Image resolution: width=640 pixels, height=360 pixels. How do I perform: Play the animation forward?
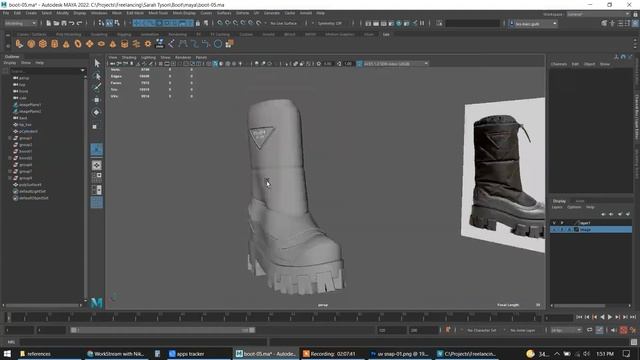click(x=610, y=317)
